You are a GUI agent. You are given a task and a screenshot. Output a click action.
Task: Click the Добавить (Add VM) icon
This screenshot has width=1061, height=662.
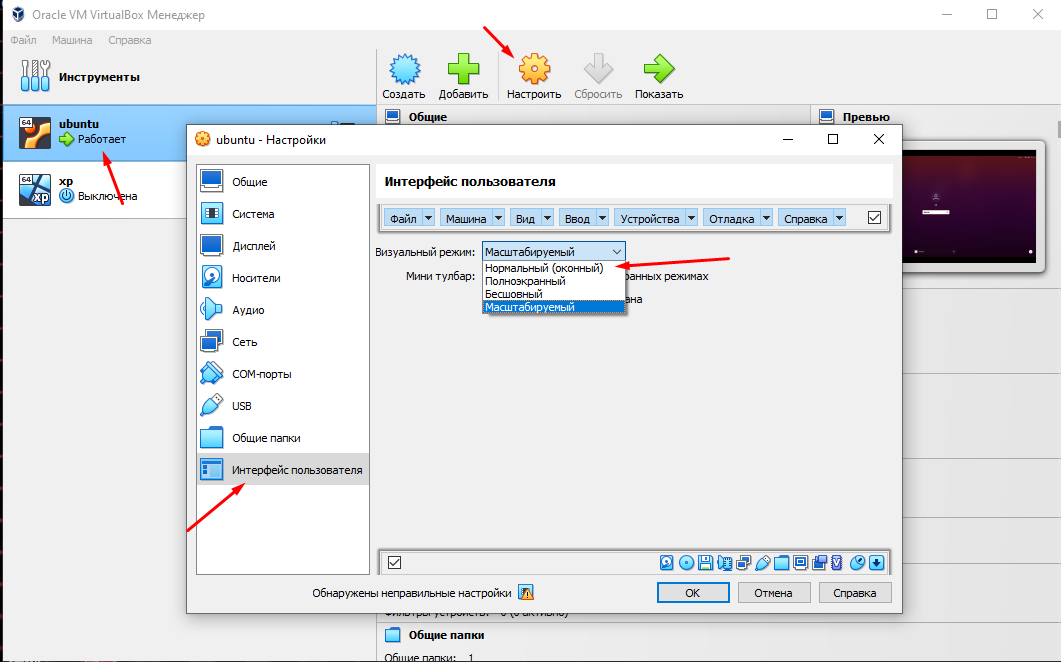[463, 67]
